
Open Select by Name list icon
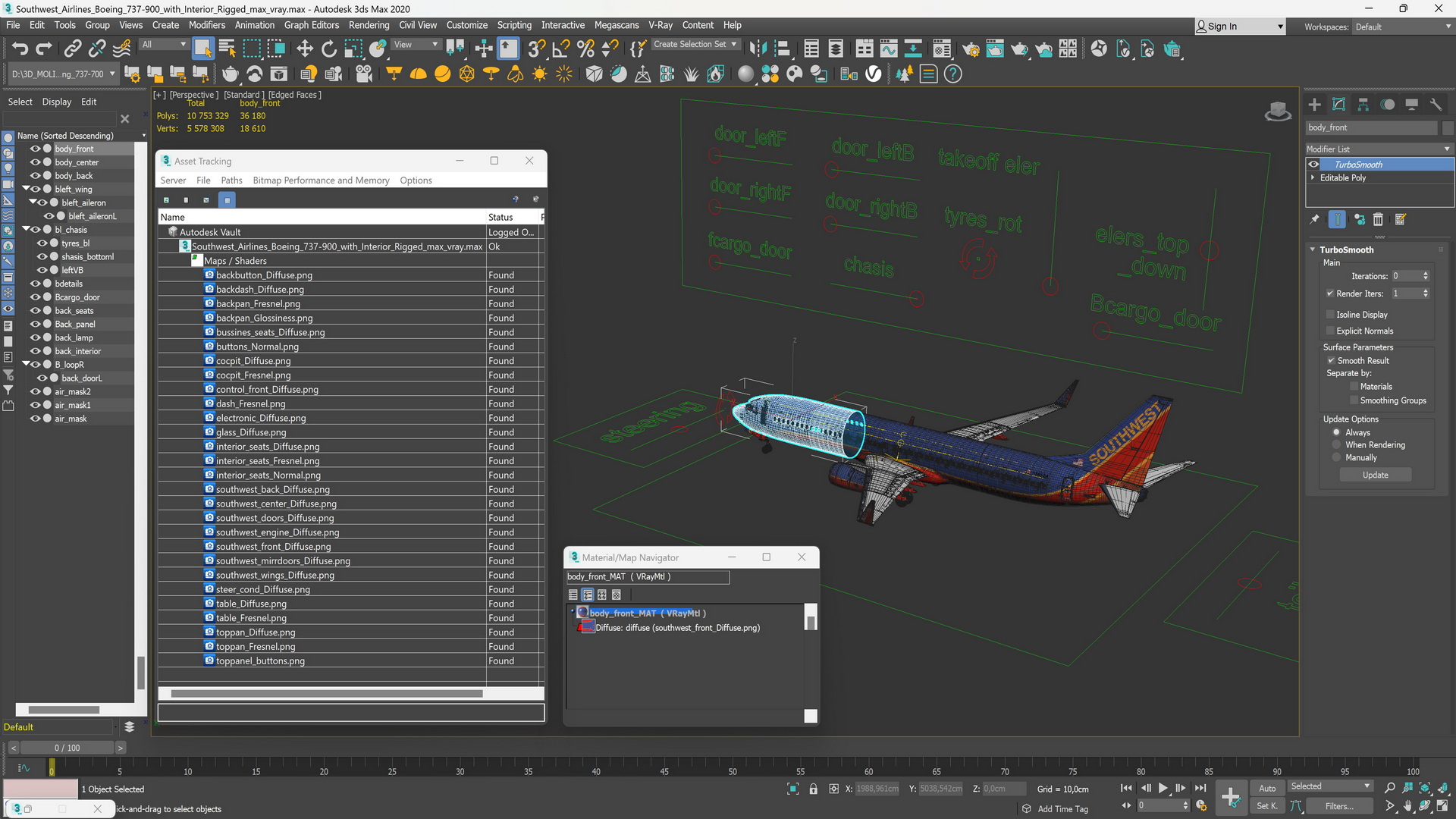coord(227,49)
